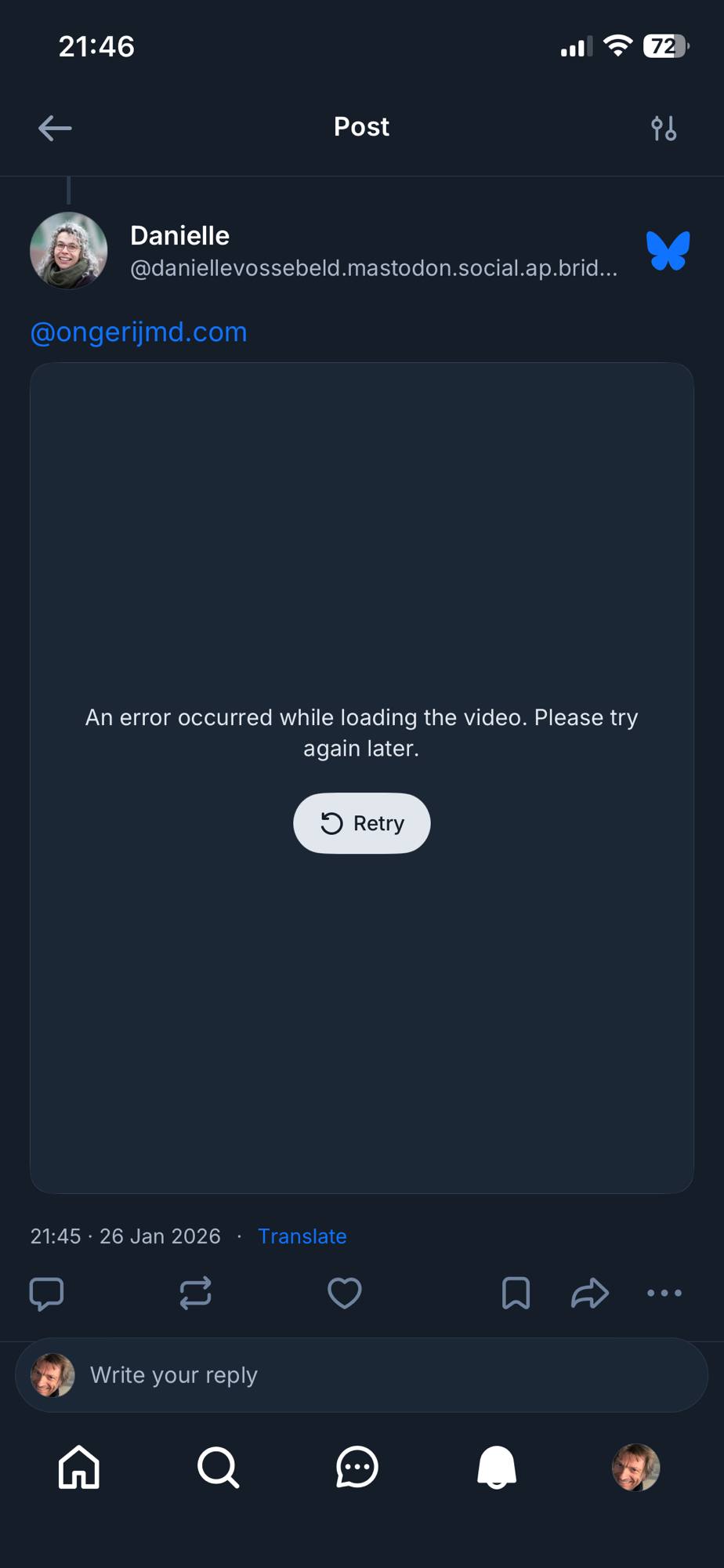This screenshot has width=724, height=1568.
Task: Reply using the speech bubble icon
Action: (x=46, y=1294)
